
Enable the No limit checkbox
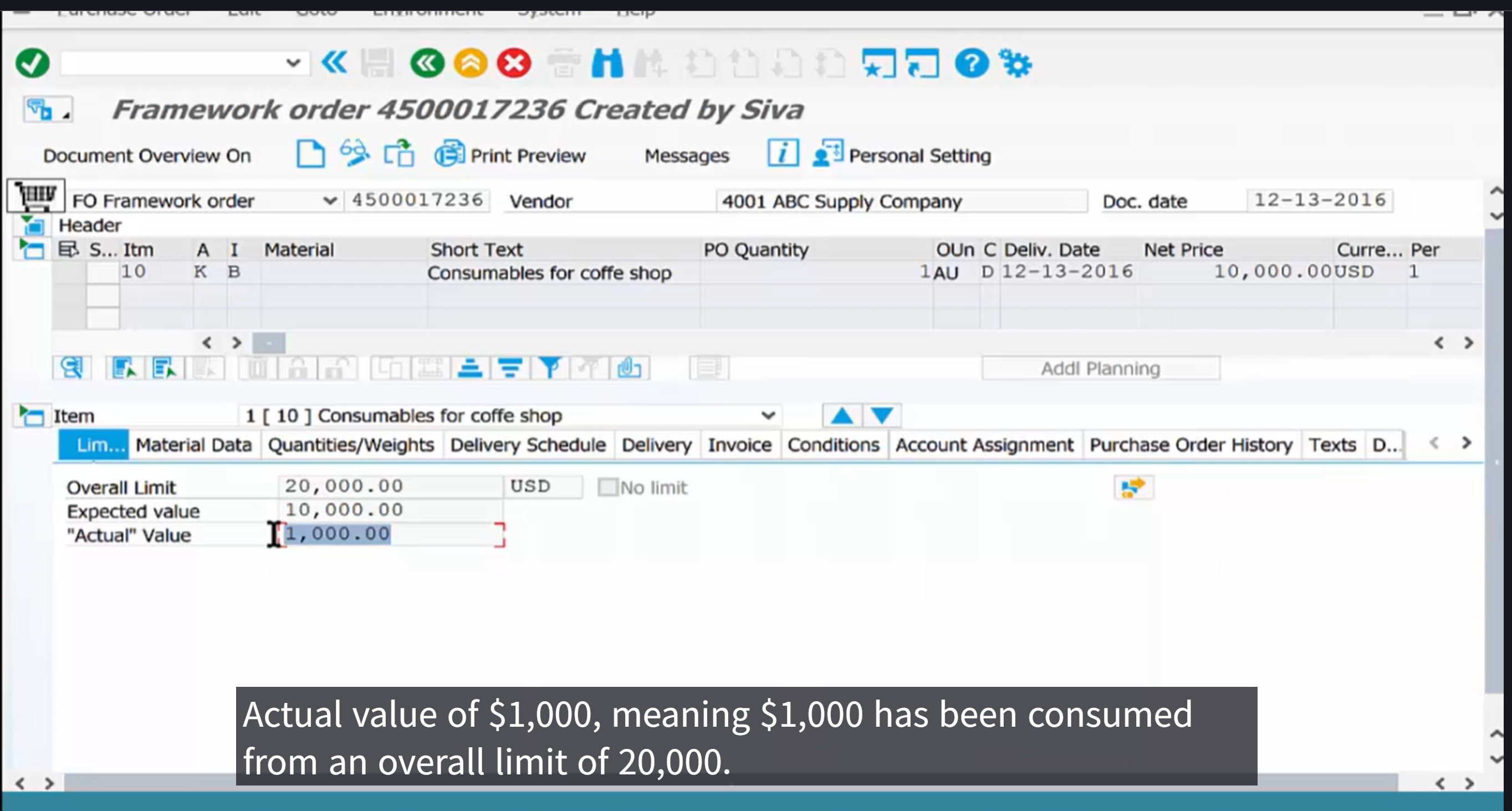tap(607, 487)
